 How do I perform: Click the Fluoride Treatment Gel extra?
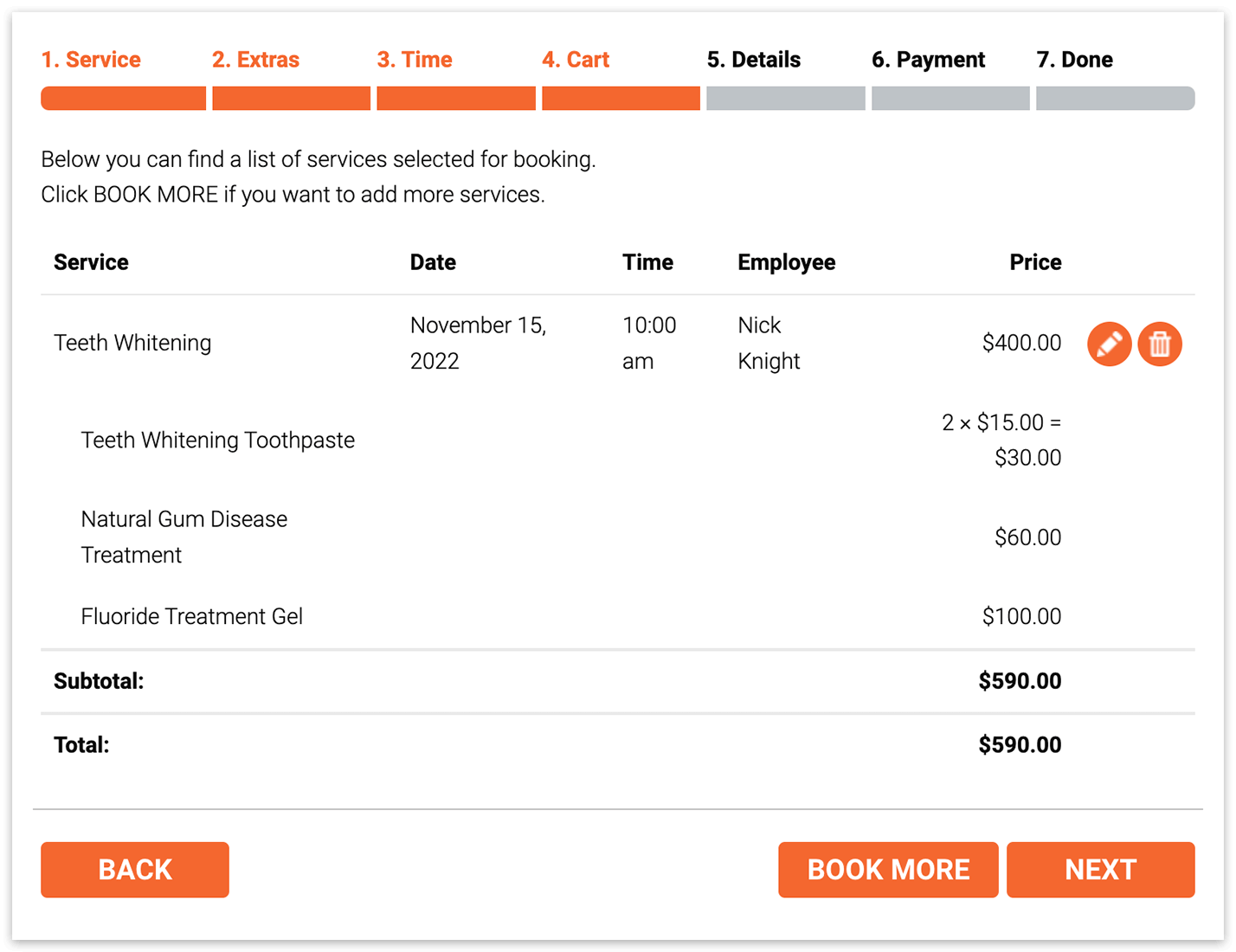coord(191,616)
